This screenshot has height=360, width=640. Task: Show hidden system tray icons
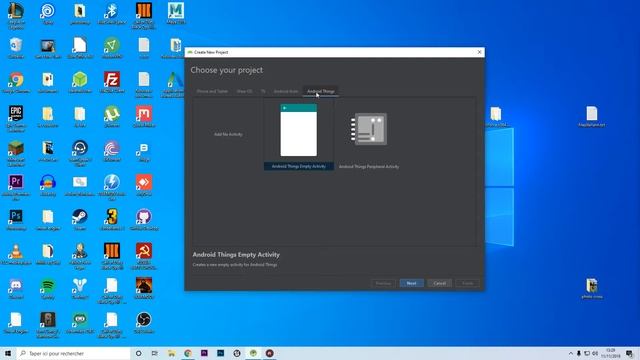571,353
